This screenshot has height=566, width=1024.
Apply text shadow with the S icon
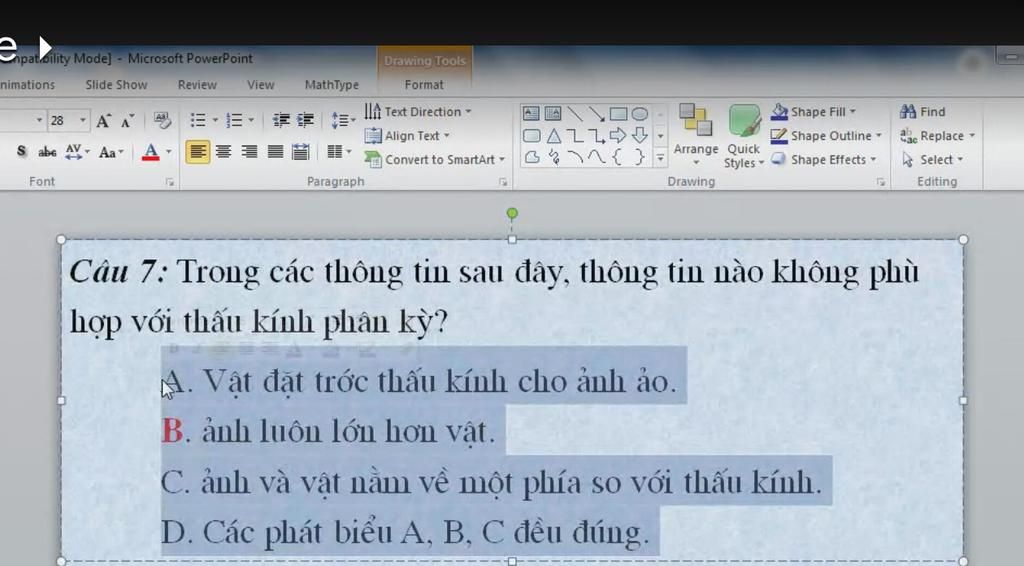point(22,152)
